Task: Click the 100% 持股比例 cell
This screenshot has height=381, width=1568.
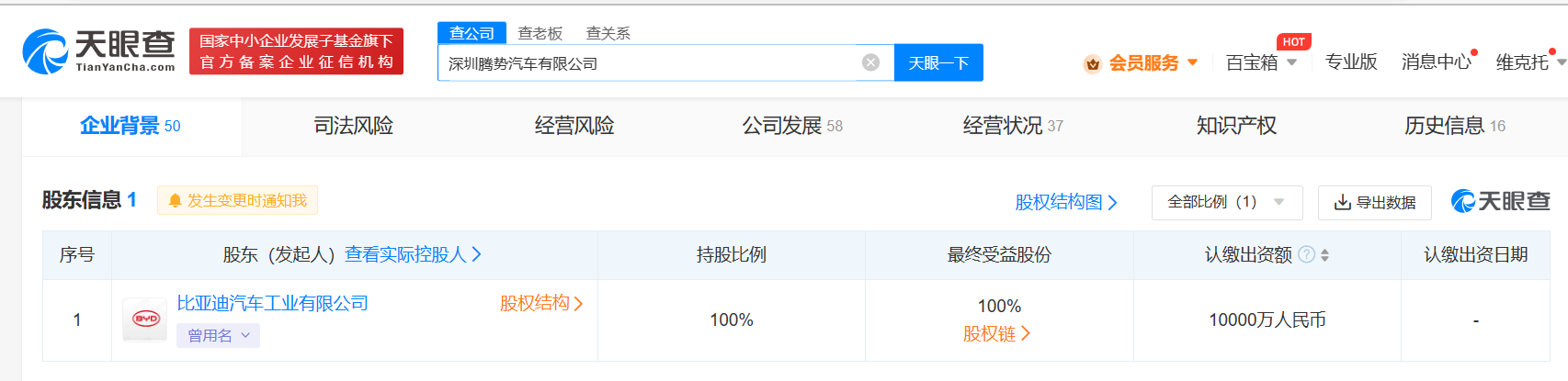Action: 732,319
